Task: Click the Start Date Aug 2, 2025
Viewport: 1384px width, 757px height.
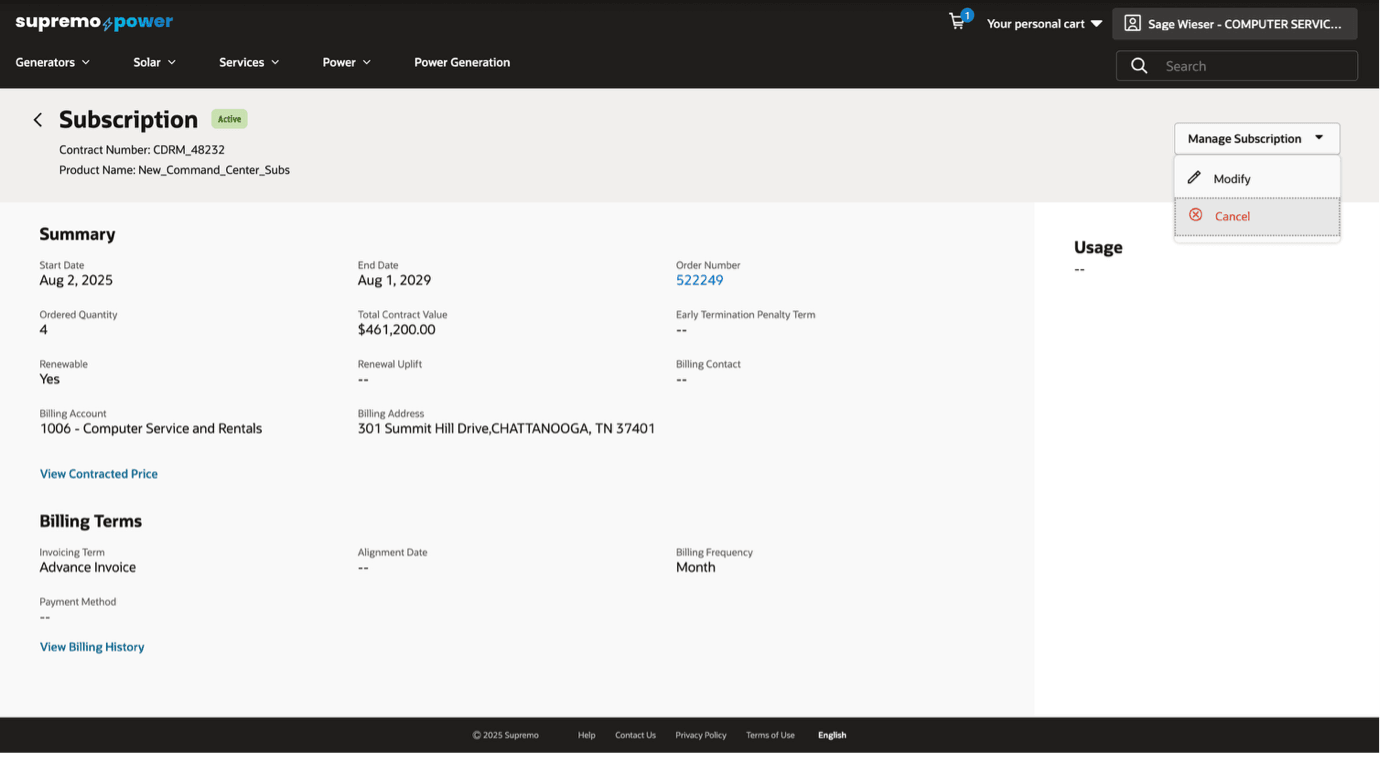Action: 76,280
